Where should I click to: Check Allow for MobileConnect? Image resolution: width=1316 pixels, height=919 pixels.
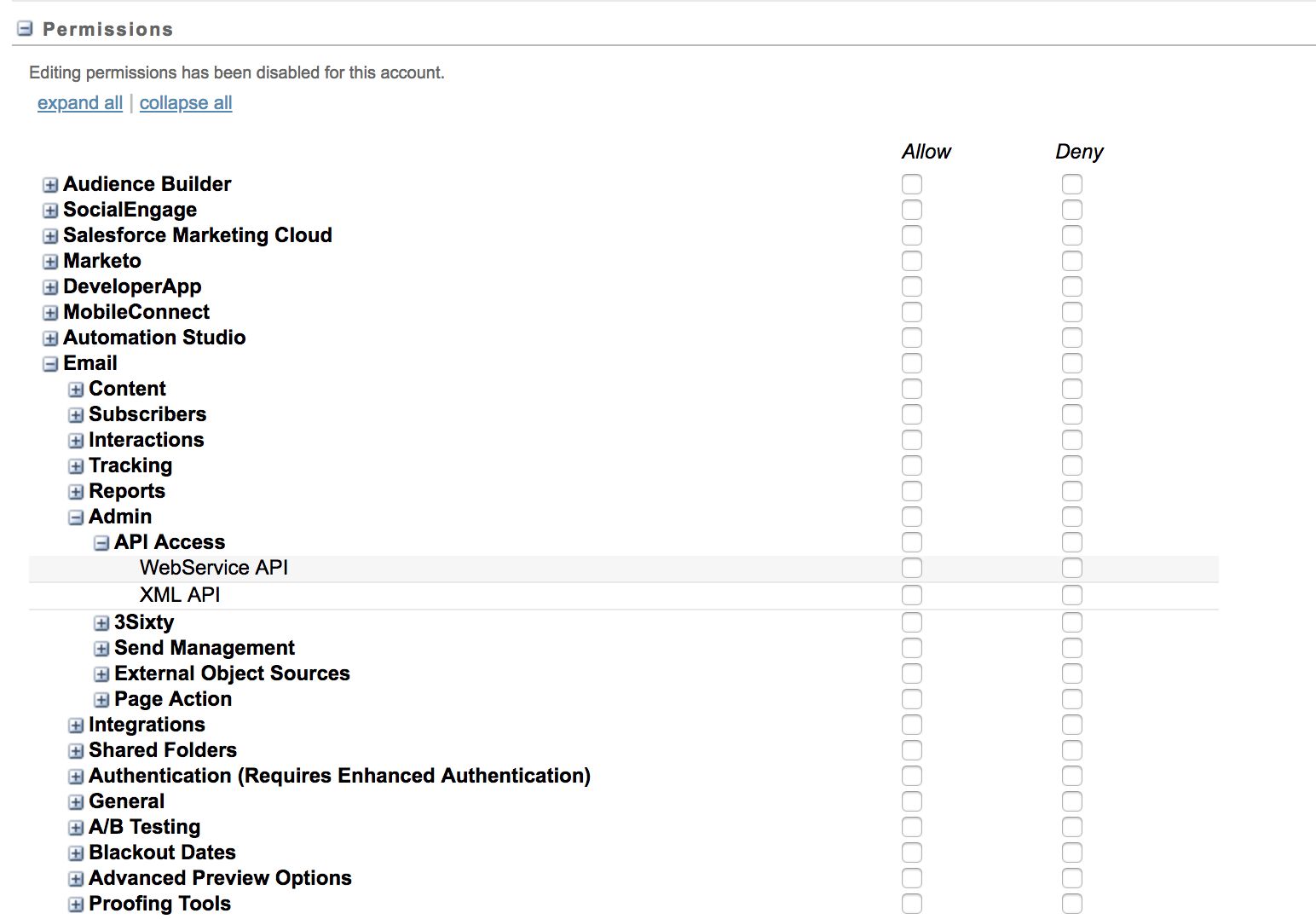point(912,312)
